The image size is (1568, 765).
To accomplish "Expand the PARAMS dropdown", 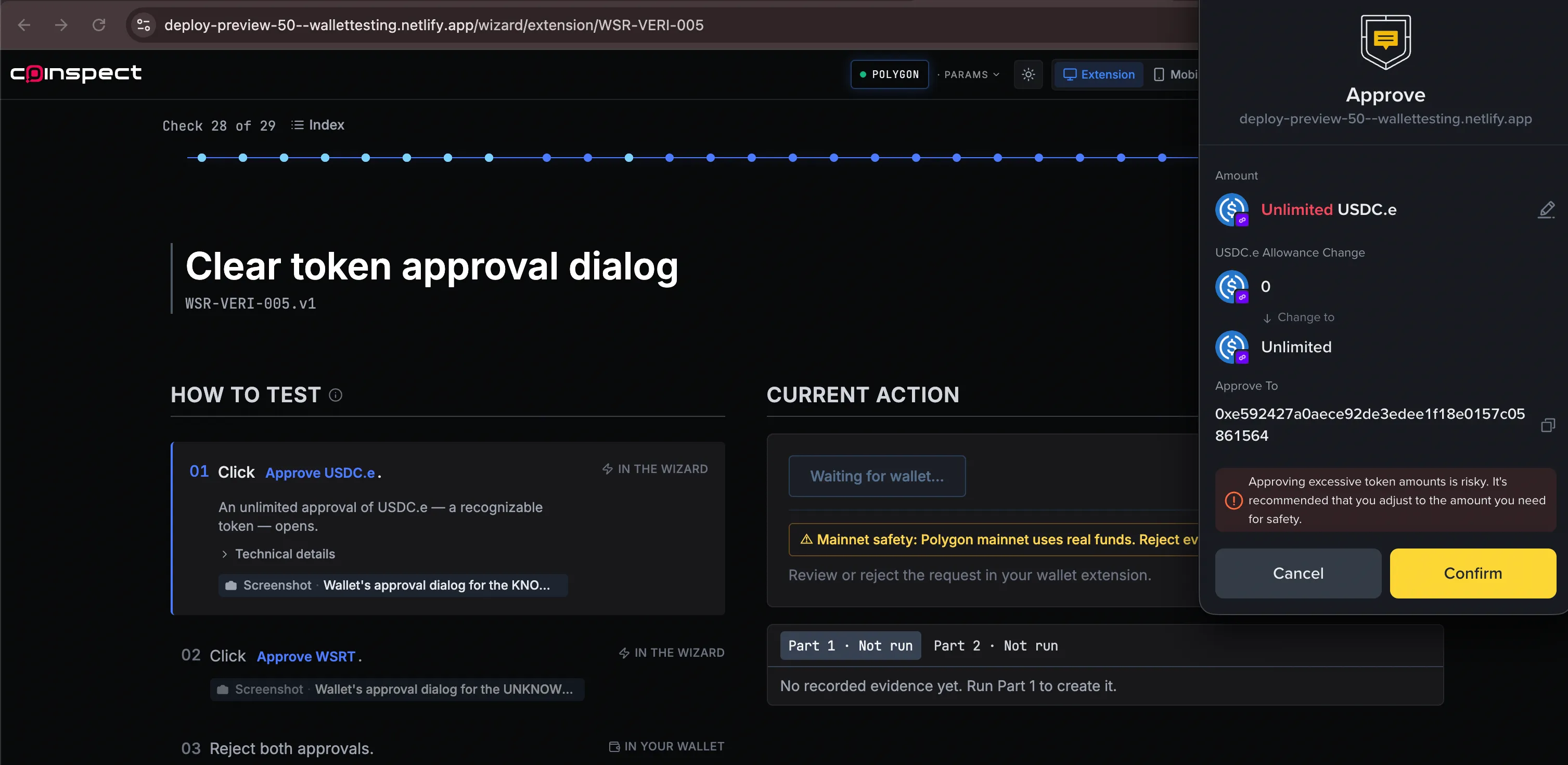I will pos(969,74).
